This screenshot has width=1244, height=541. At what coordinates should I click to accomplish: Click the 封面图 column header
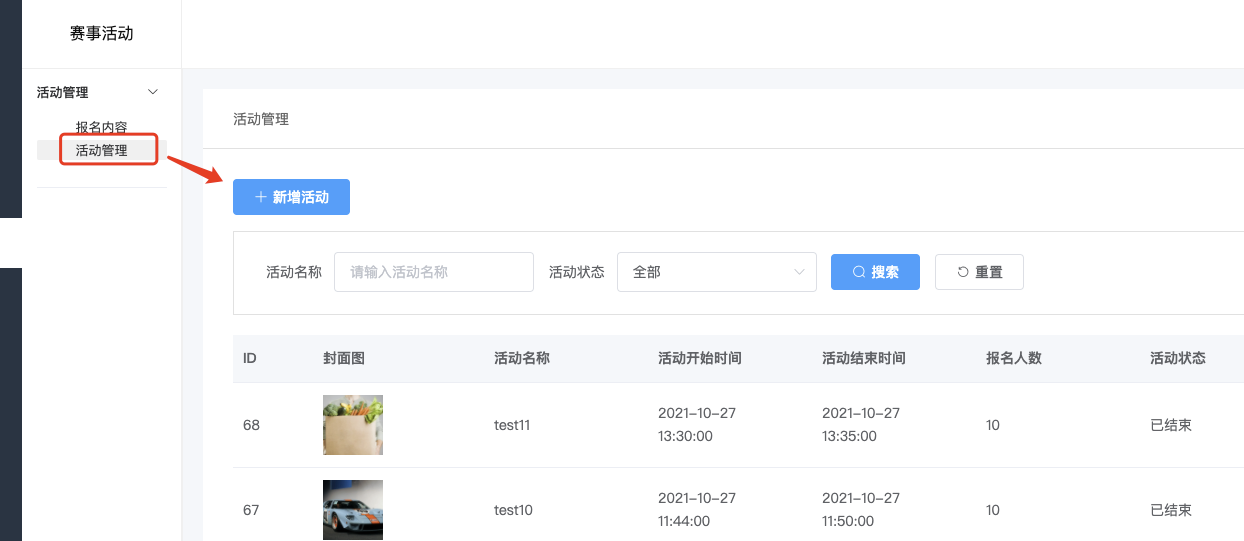344,358
